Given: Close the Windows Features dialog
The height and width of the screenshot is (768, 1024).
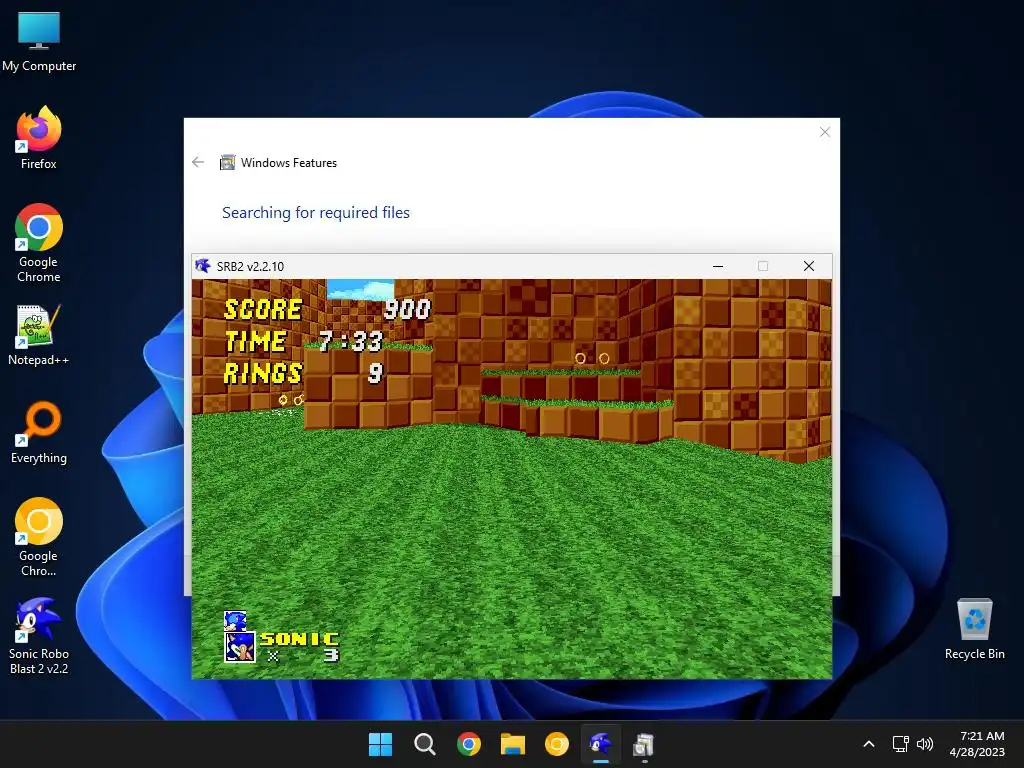Looking at the screenshot, I should pyautogui.click(x=825, y=132).
